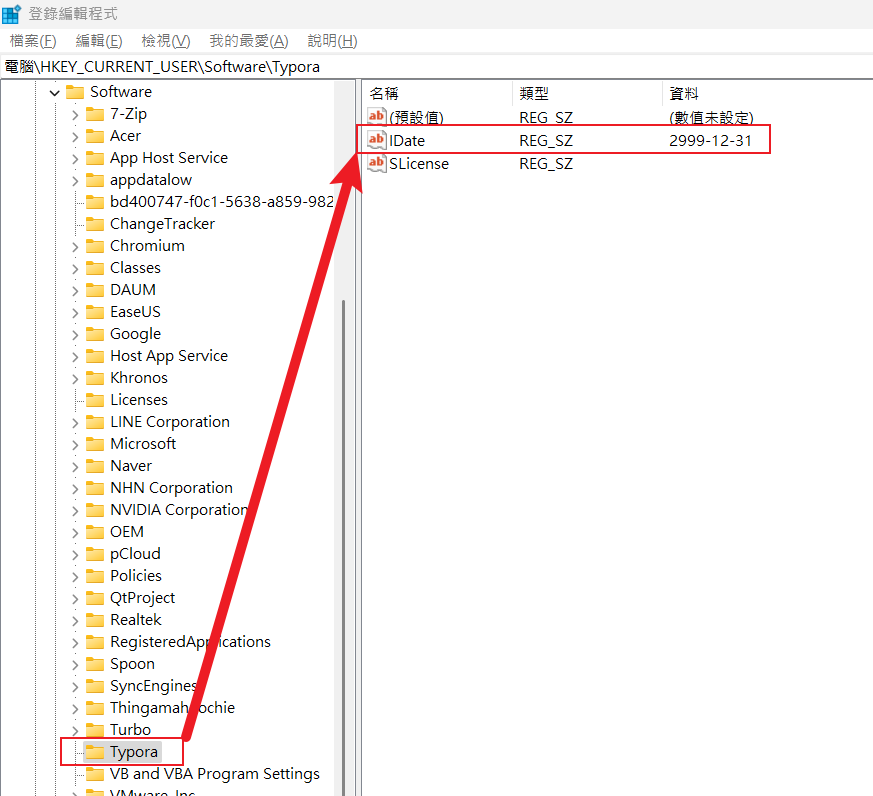Click the NVIDIA Corporation folder icon
873x796 pixels.
(95, 510)
